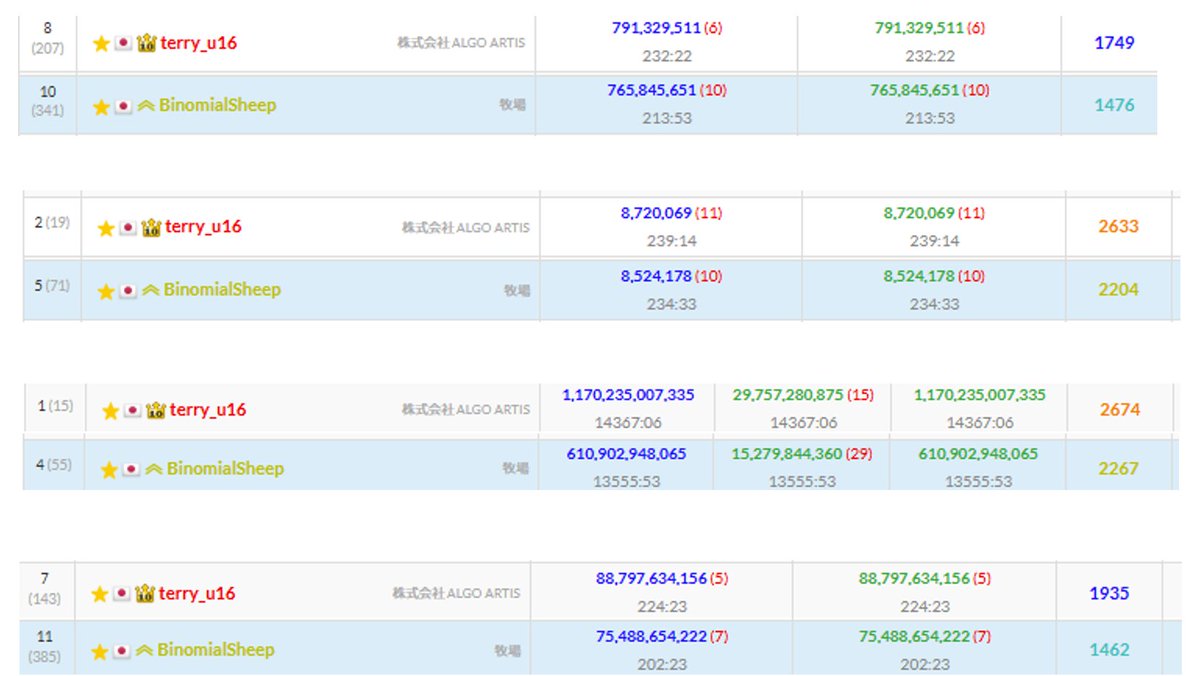
Task: Click crown icon beside terry_u16 in rank 1 (15) row
Action: [156, 410]
